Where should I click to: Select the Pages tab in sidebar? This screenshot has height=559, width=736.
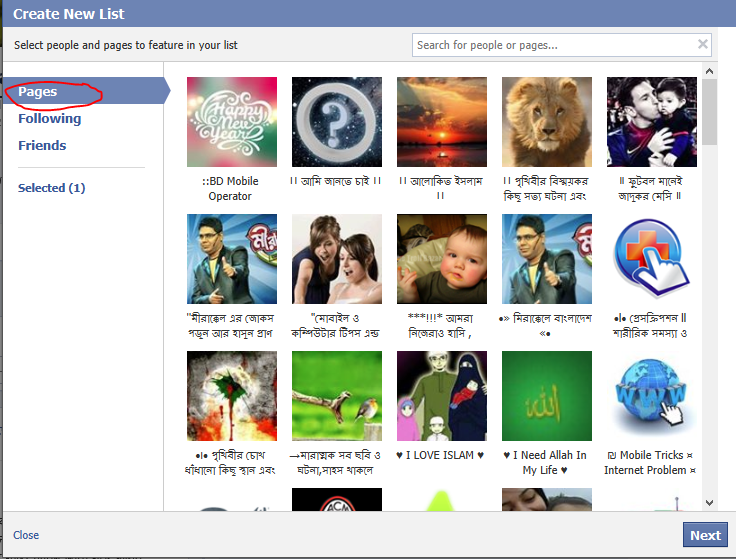[x=84, y=91]
